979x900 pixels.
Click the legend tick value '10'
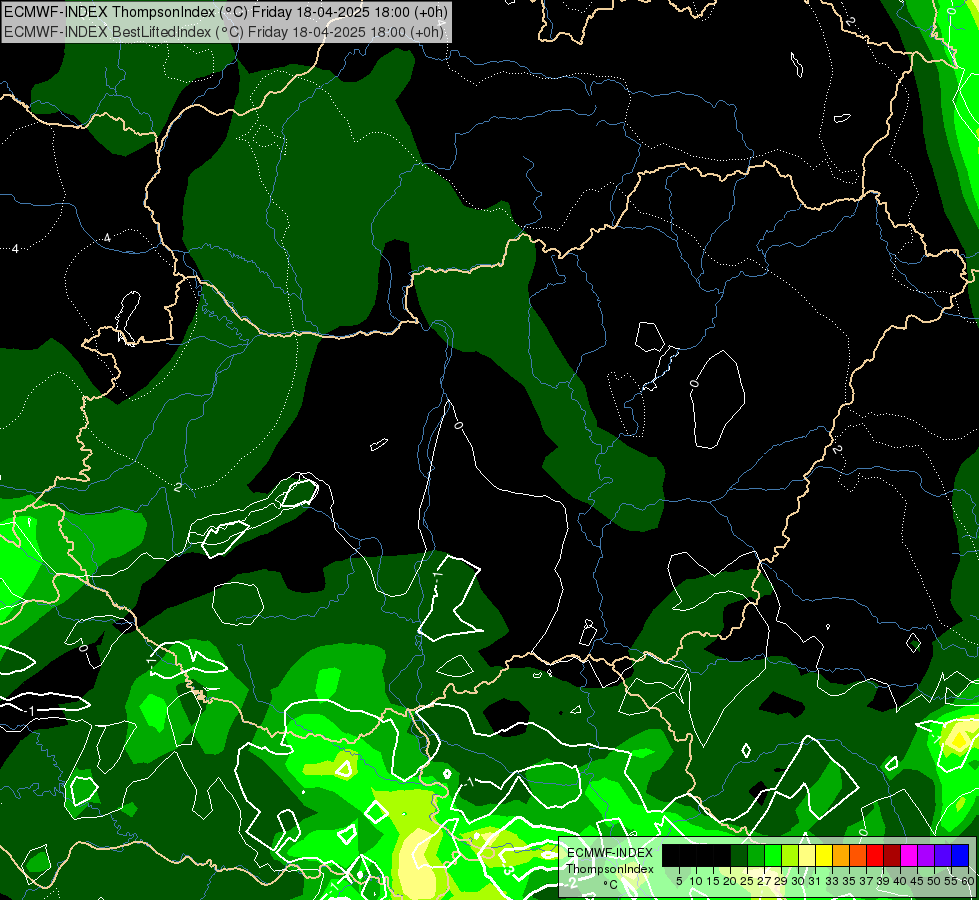pos(696,881)
